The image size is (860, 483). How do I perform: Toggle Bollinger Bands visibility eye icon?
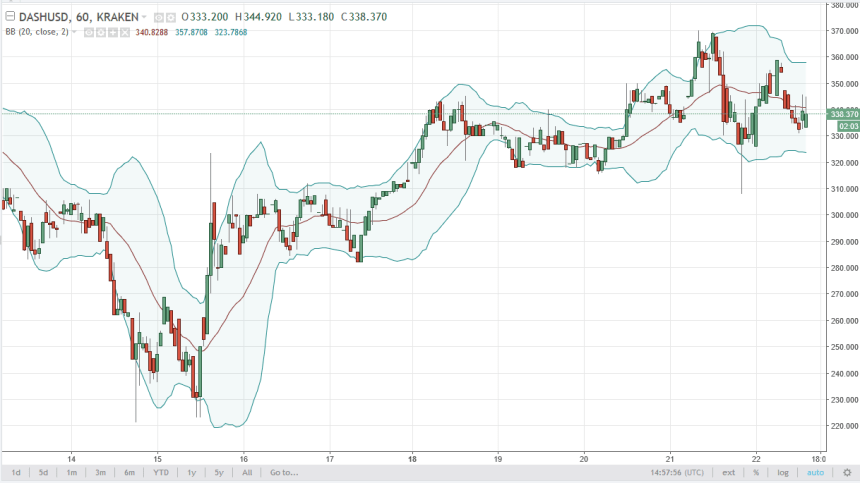click(88, 32)
